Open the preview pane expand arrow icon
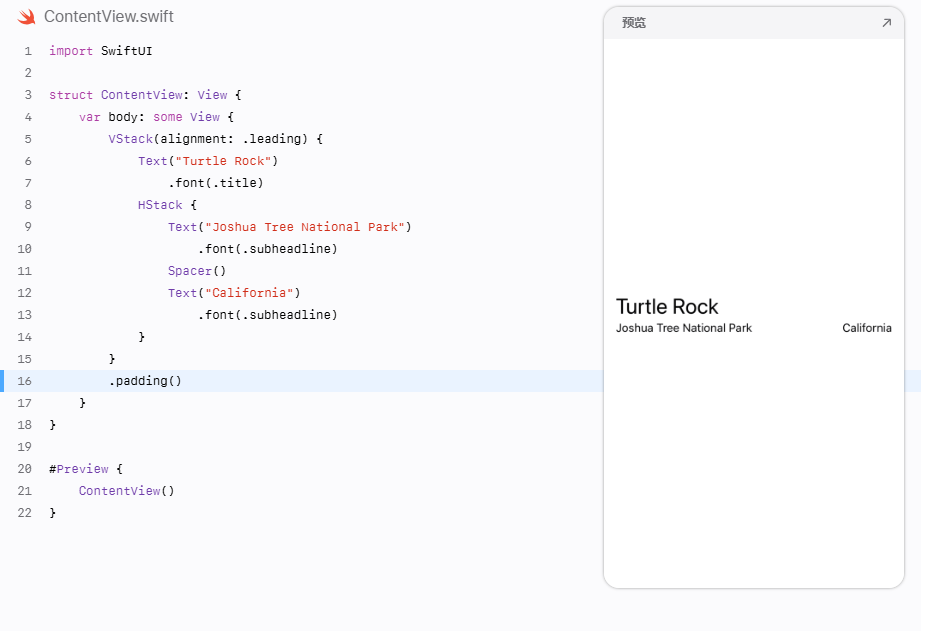 click(x=886, y=23)
